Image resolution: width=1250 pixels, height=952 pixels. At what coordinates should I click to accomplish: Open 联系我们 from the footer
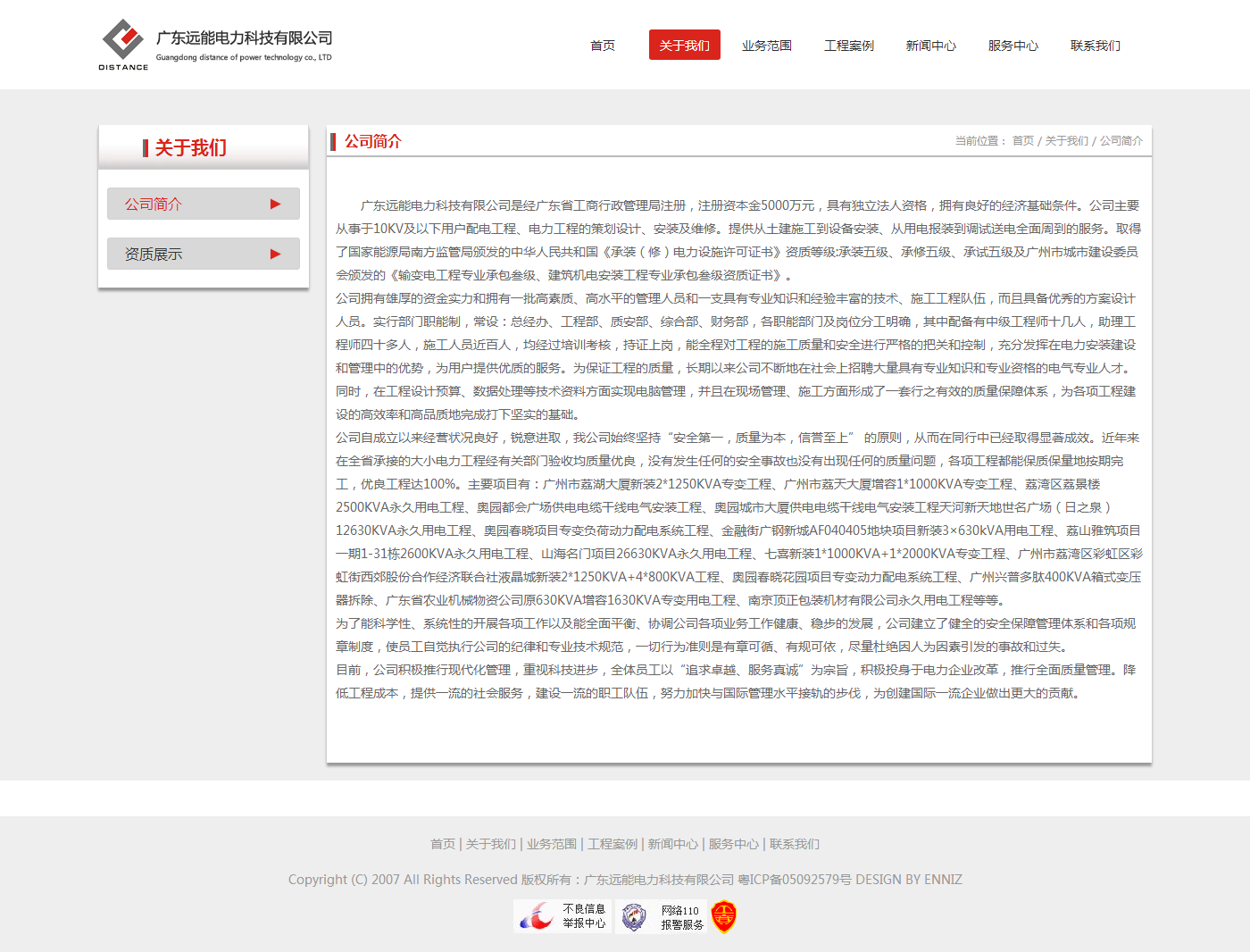pyautogui.click(x=795, y=844)
